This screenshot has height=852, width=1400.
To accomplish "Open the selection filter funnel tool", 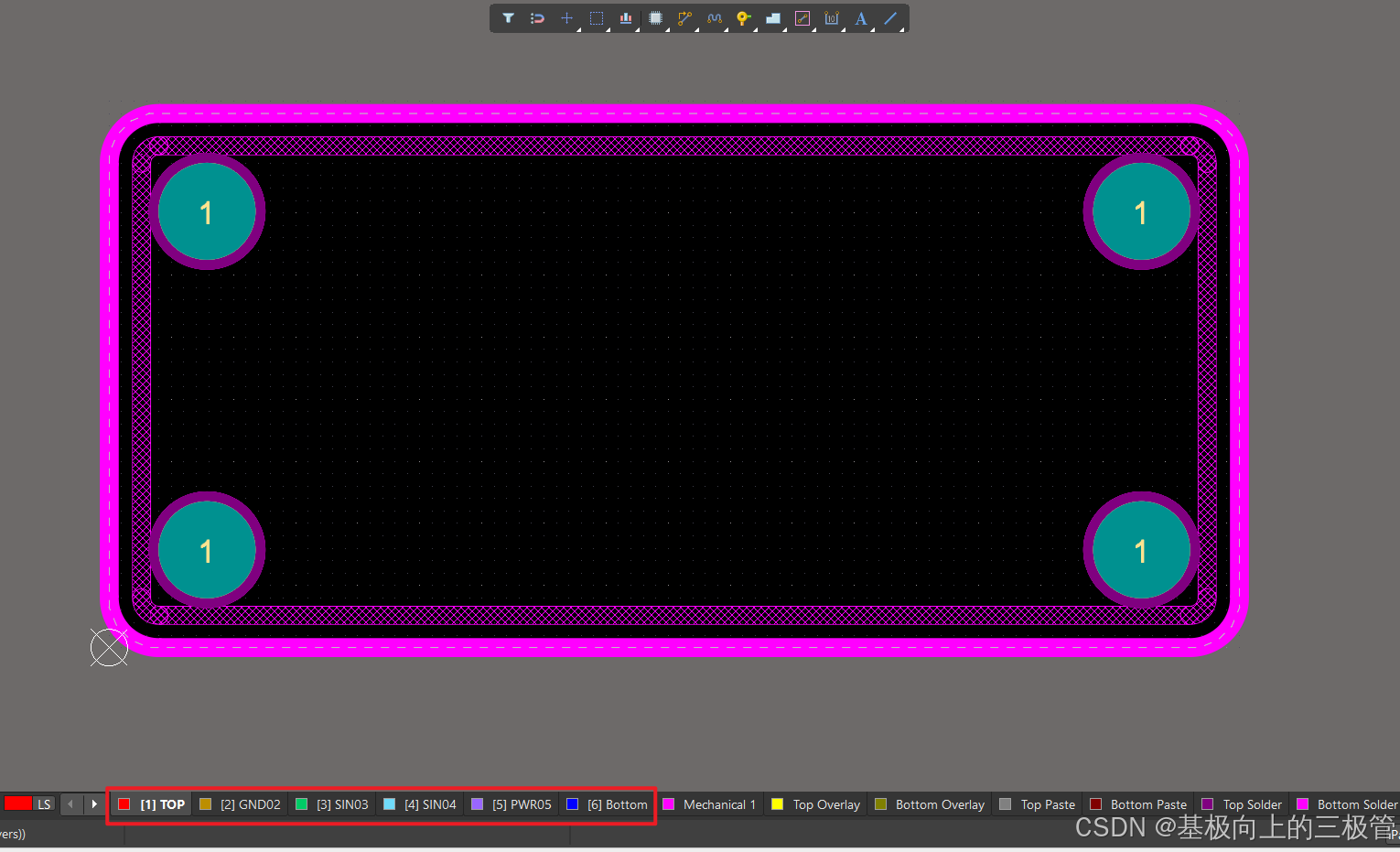I will [x=508, y=18].
